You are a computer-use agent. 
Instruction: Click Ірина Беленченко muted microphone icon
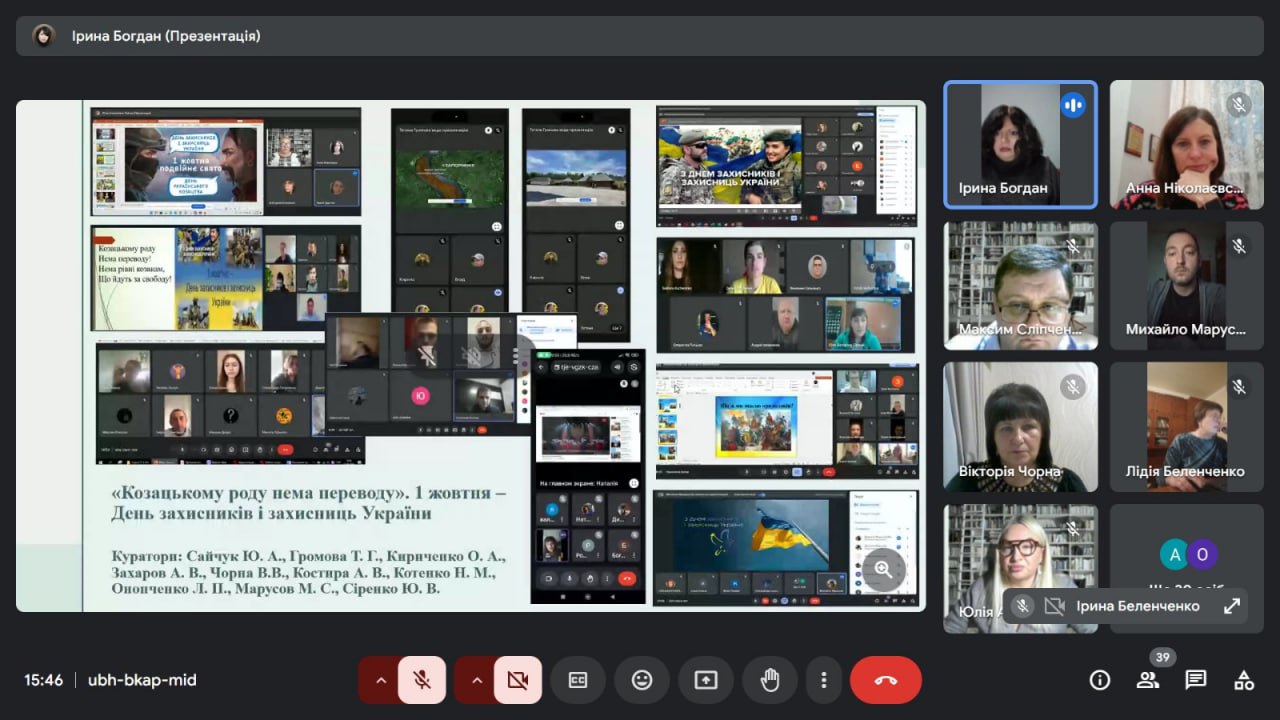1022,606
